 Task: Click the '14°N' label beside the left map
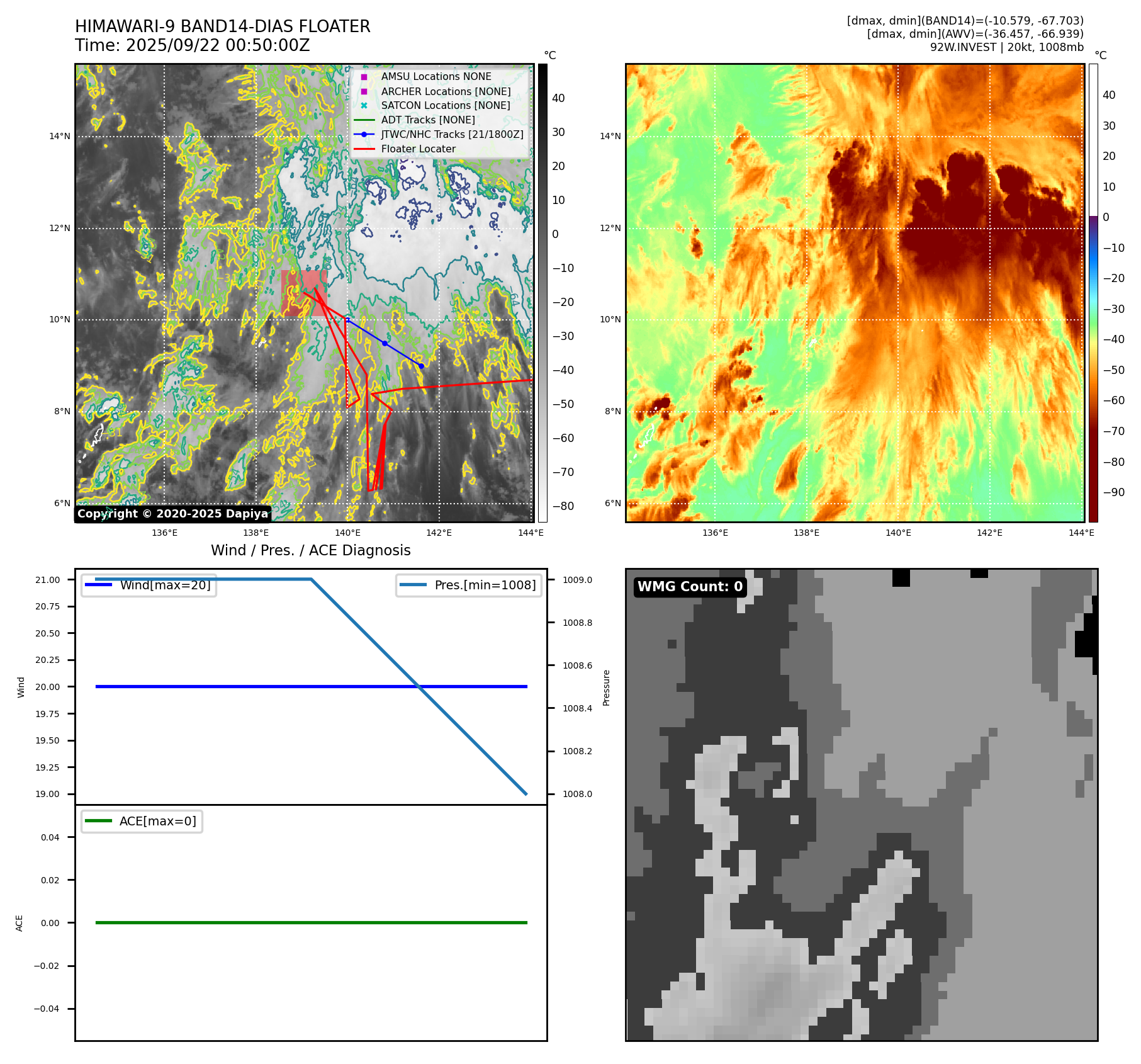[x=60, y=136]
